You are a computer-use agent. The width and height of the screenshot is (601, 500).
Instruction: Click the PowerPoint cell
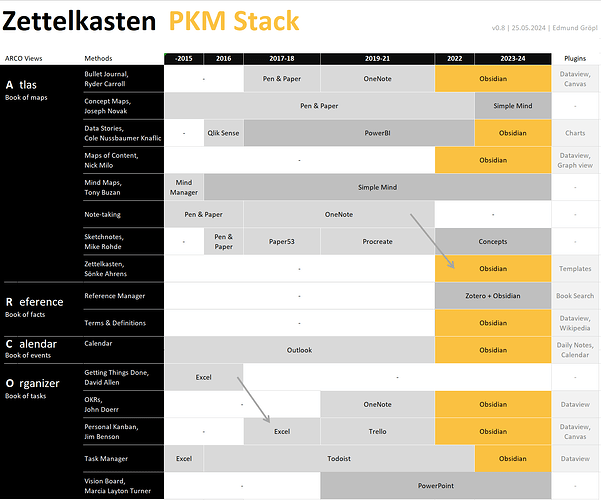(435, 485)
